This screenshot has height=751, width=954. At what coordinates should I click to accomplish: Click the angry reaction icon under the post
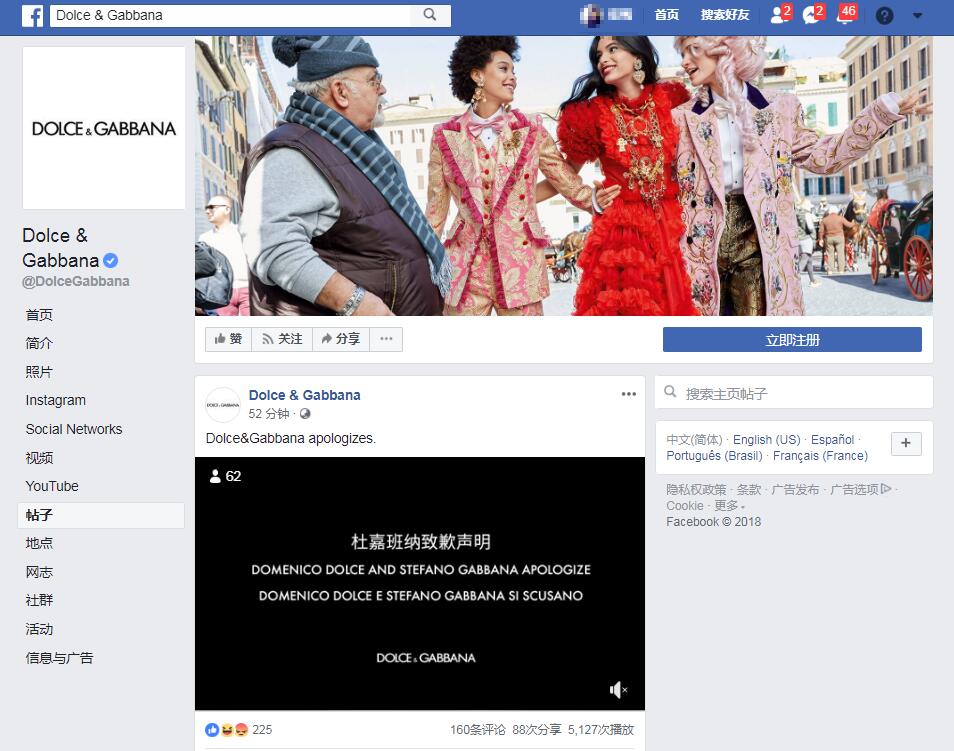[x=241, y=730]
